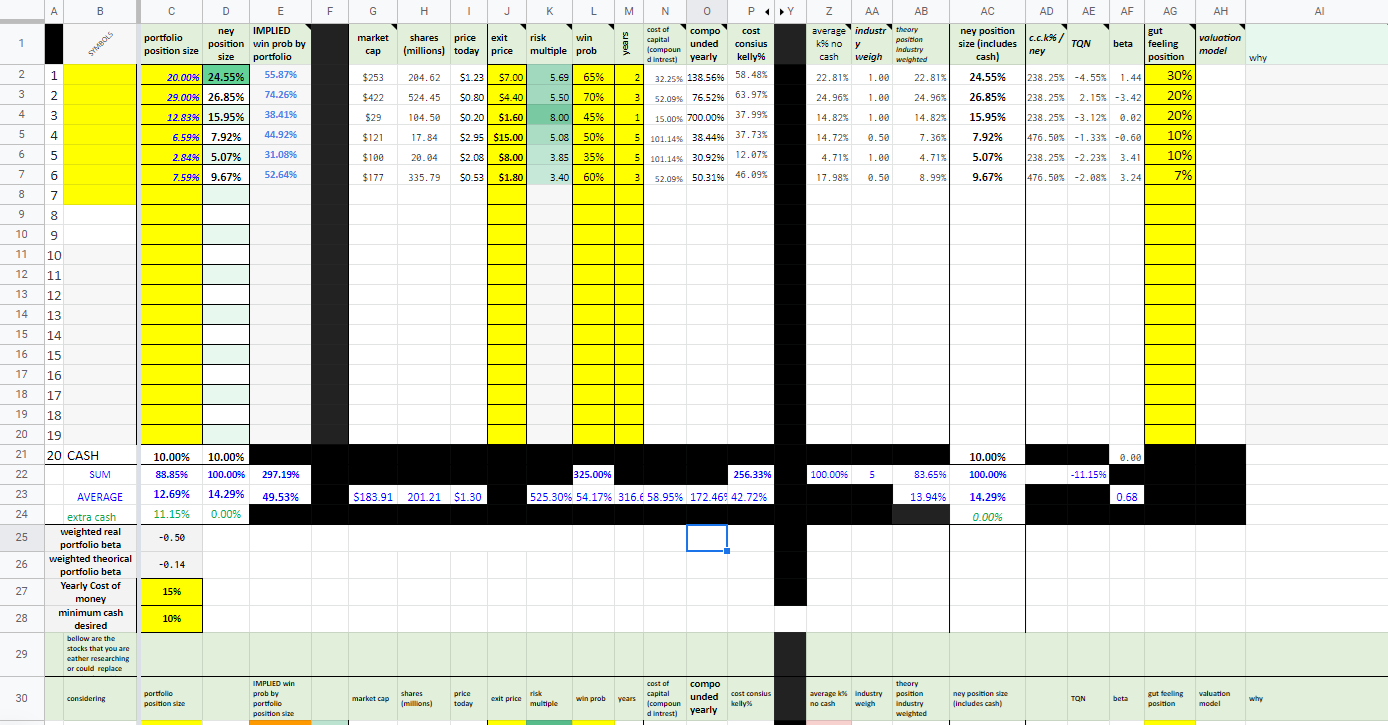Click the 'risk multiple' header cell
This screenshot has height=725, width=1388.
click(x=550, y=43)
